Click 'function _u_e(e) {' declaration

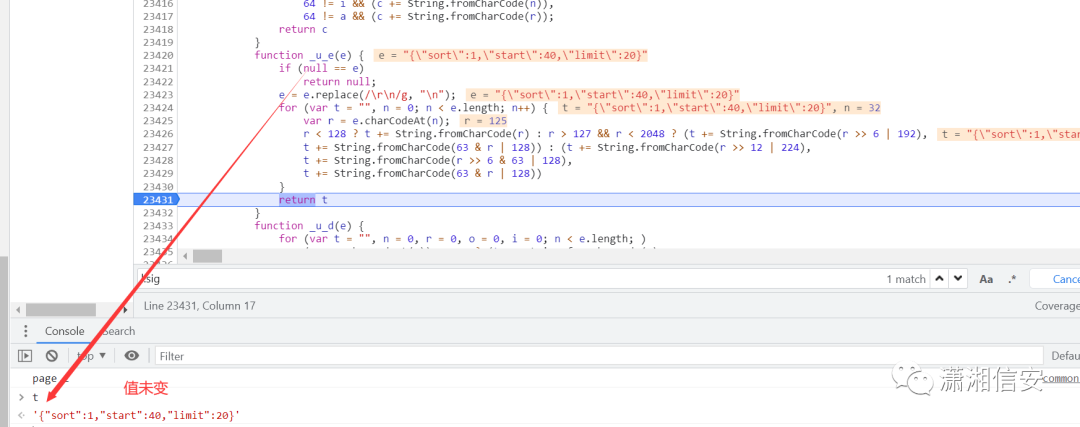309,56
